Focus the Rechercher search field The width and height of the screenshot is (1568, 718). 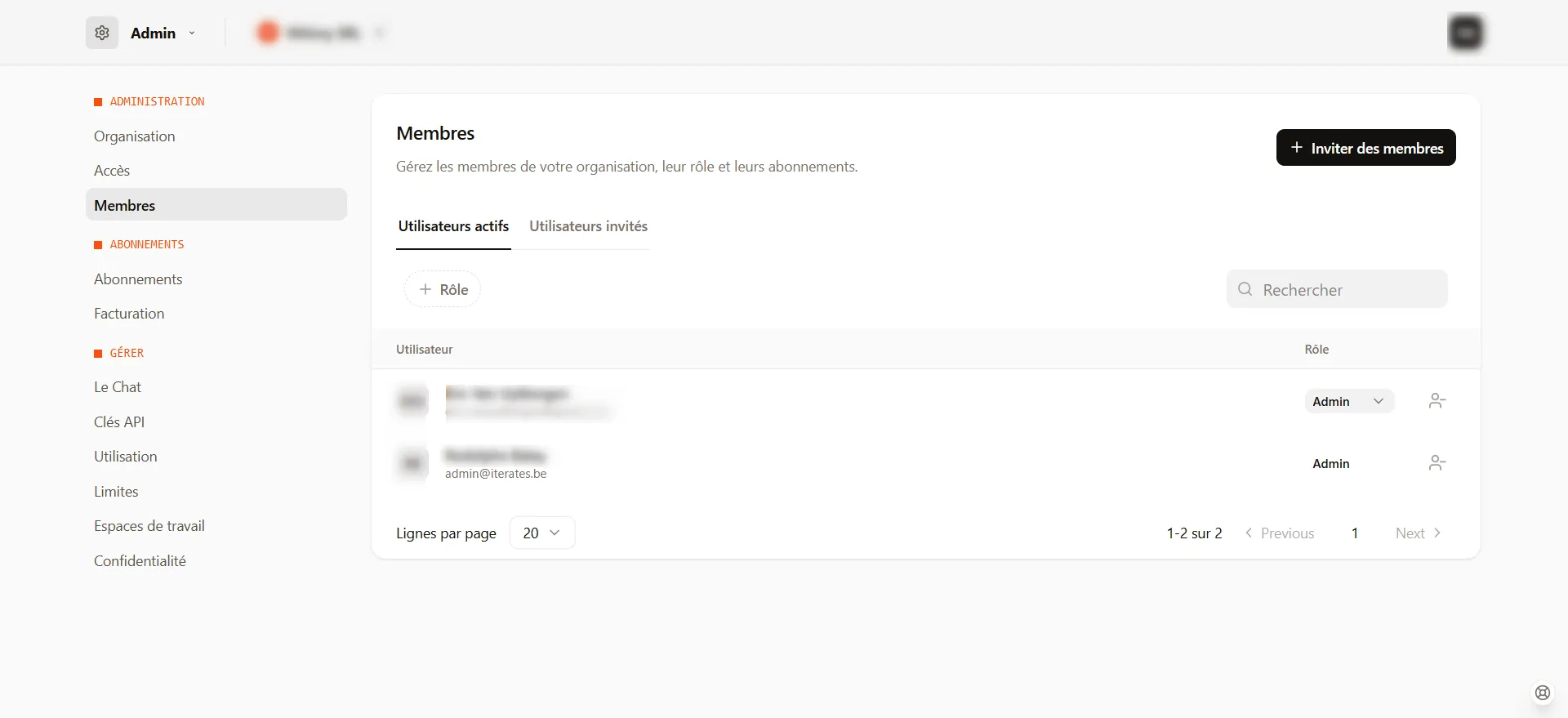pyautogui.click(x=1337, y=289)
